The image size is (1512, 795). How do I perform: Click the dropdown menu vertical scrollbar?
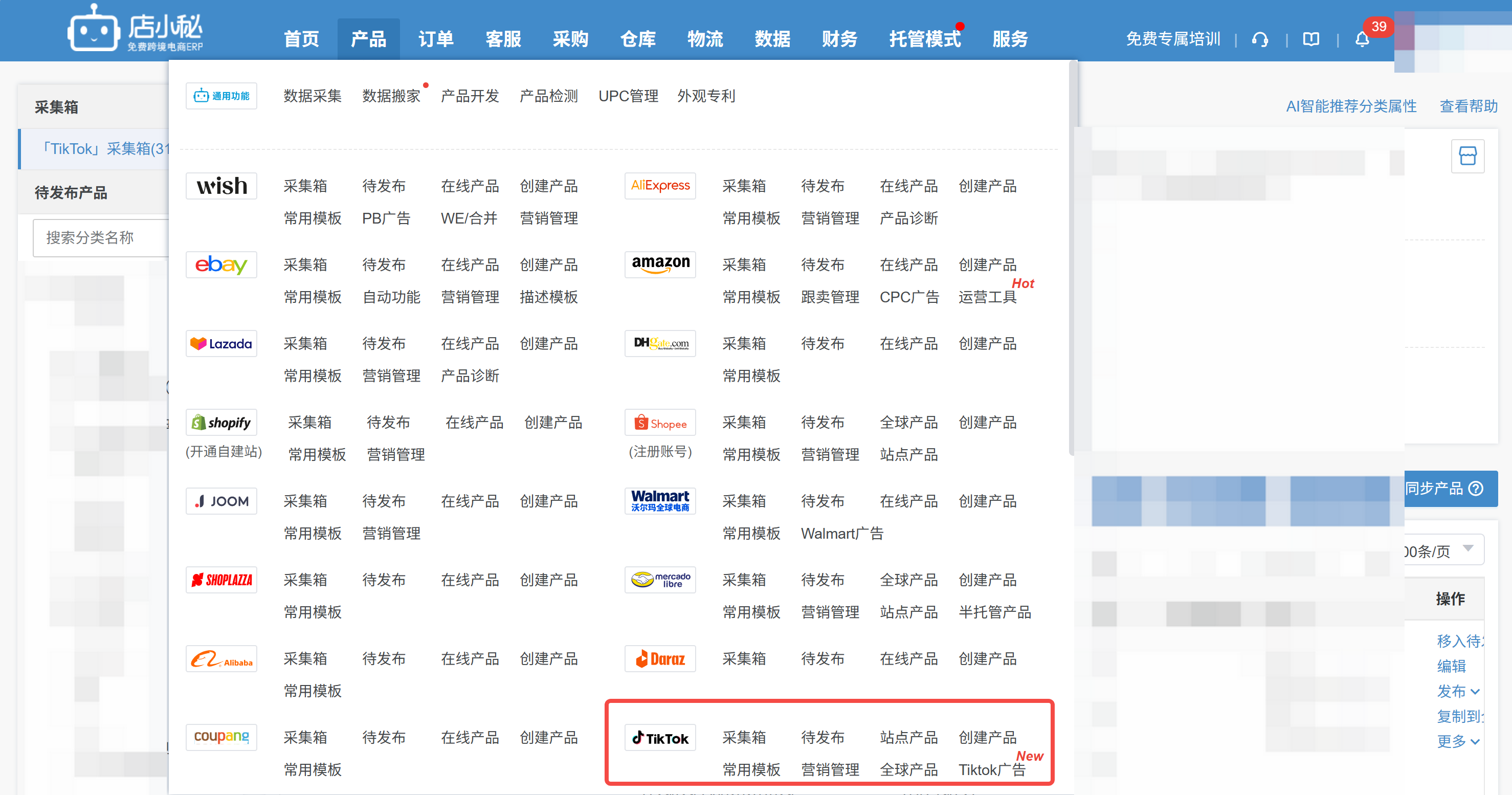pyautogui.click(x=1073, y=258)
